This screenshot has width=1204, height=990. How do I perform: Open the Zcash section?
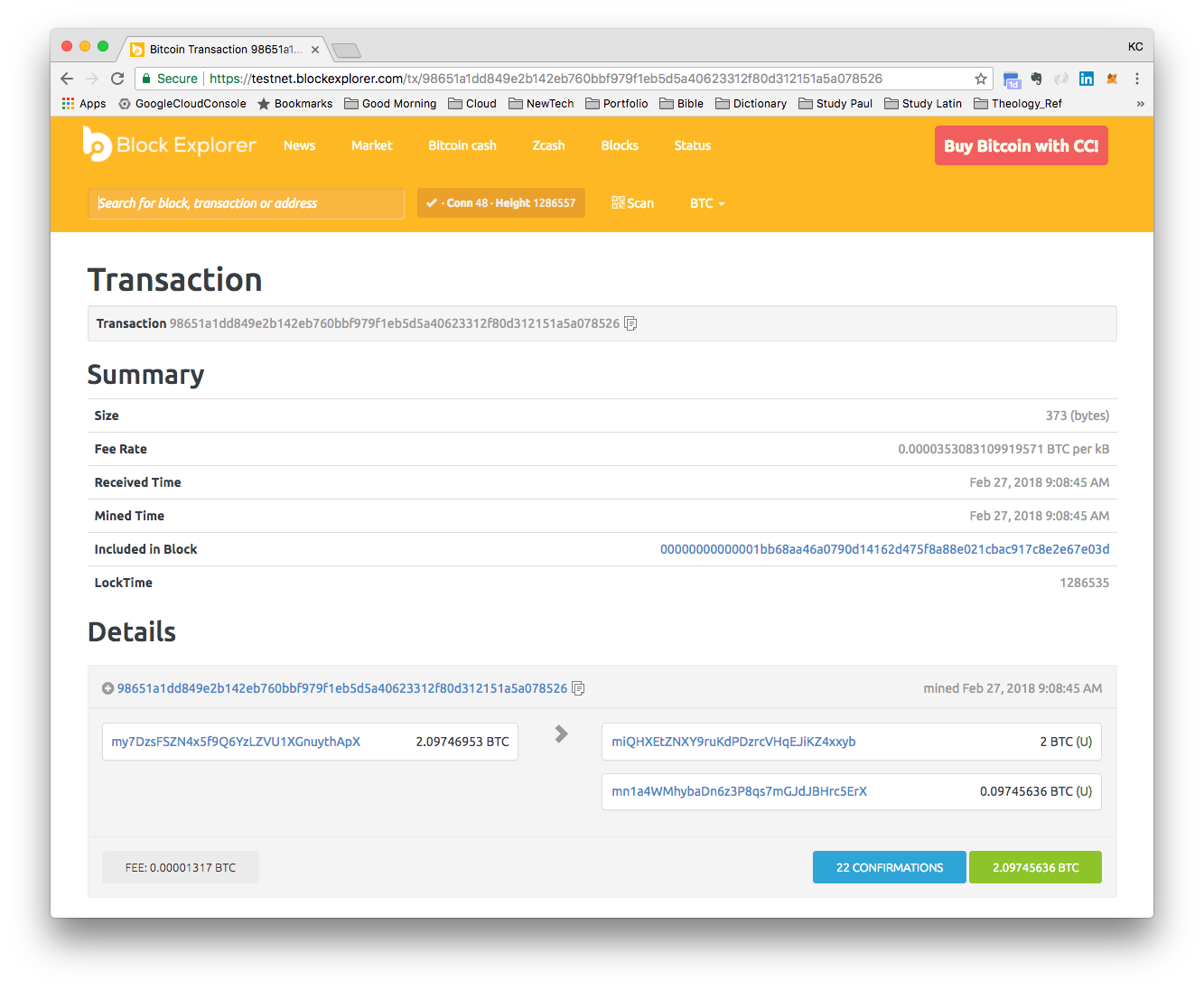547,145
